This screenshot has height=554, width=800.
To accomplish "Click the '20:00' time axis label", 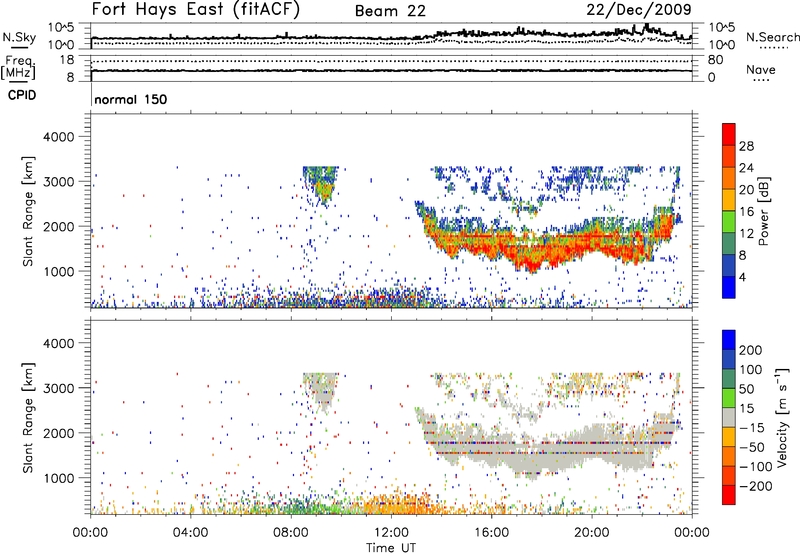I will (591, 533).
